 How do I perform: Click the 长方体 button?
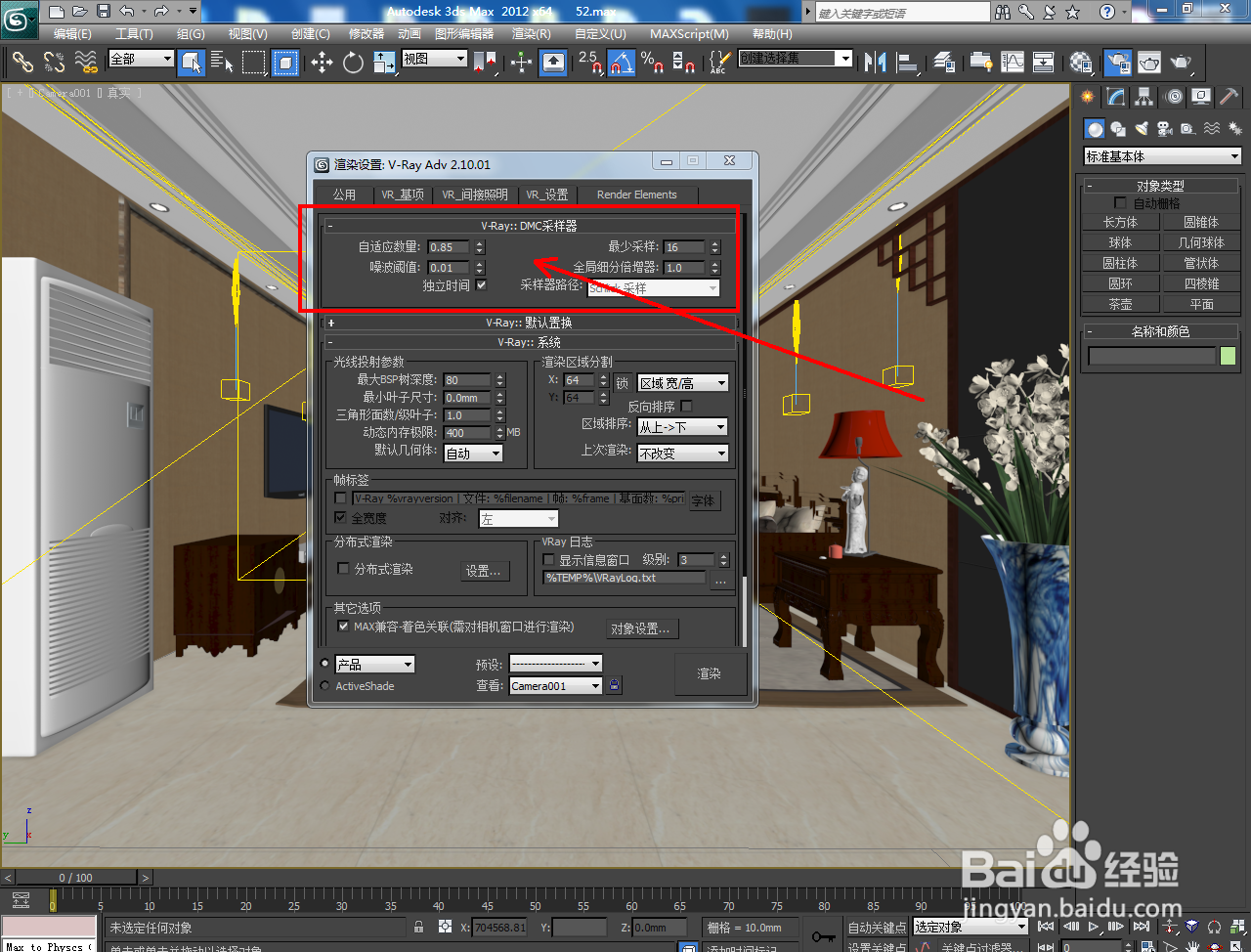tap(1120, 222)
